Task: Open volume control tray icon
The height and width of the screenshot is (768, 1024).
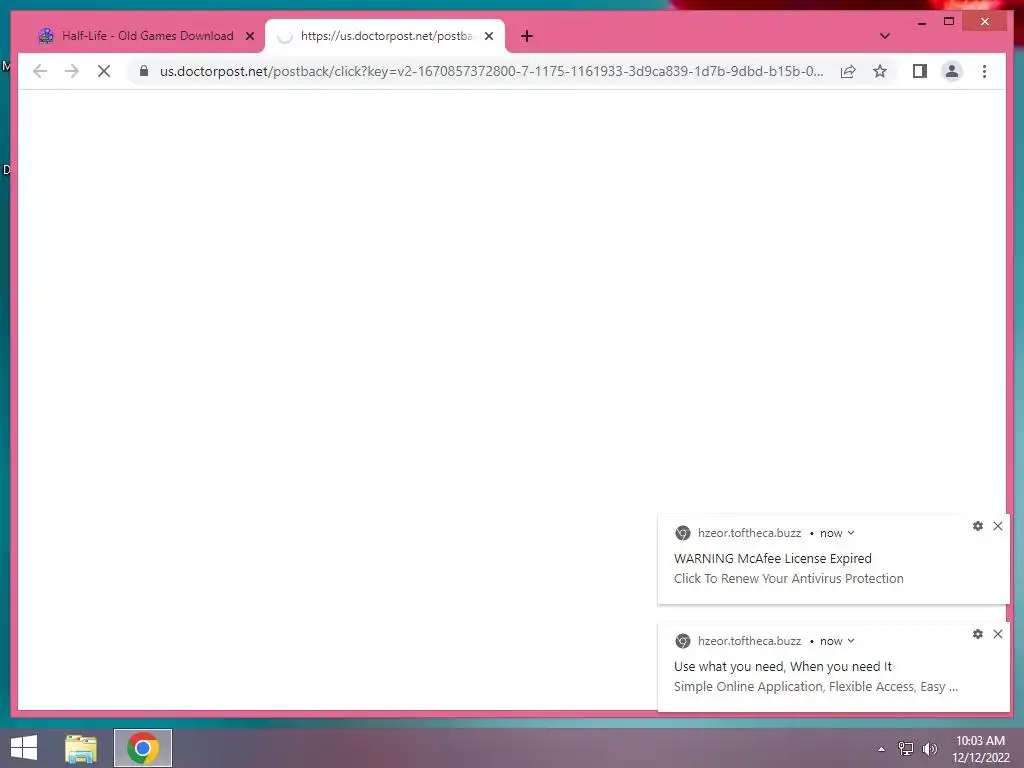Action: click(x=929, y=749)
